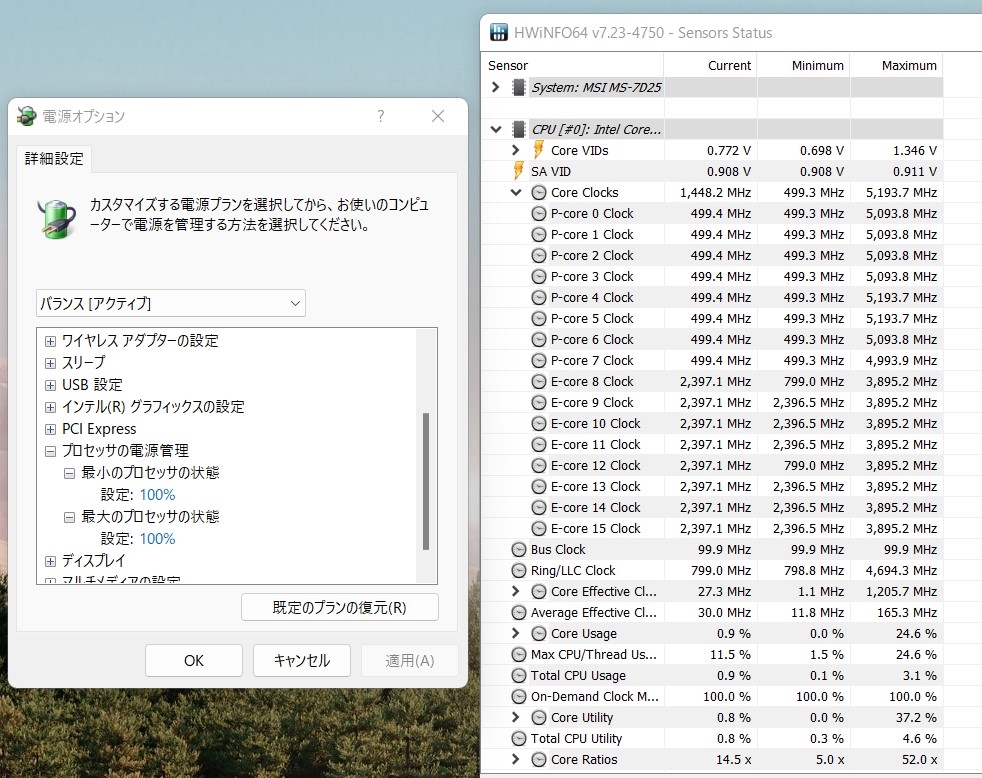Click Core Clocks current value 1,448.2 MHz
The height and width of the screenshot is (778, 982).
(x=715, y=192)
